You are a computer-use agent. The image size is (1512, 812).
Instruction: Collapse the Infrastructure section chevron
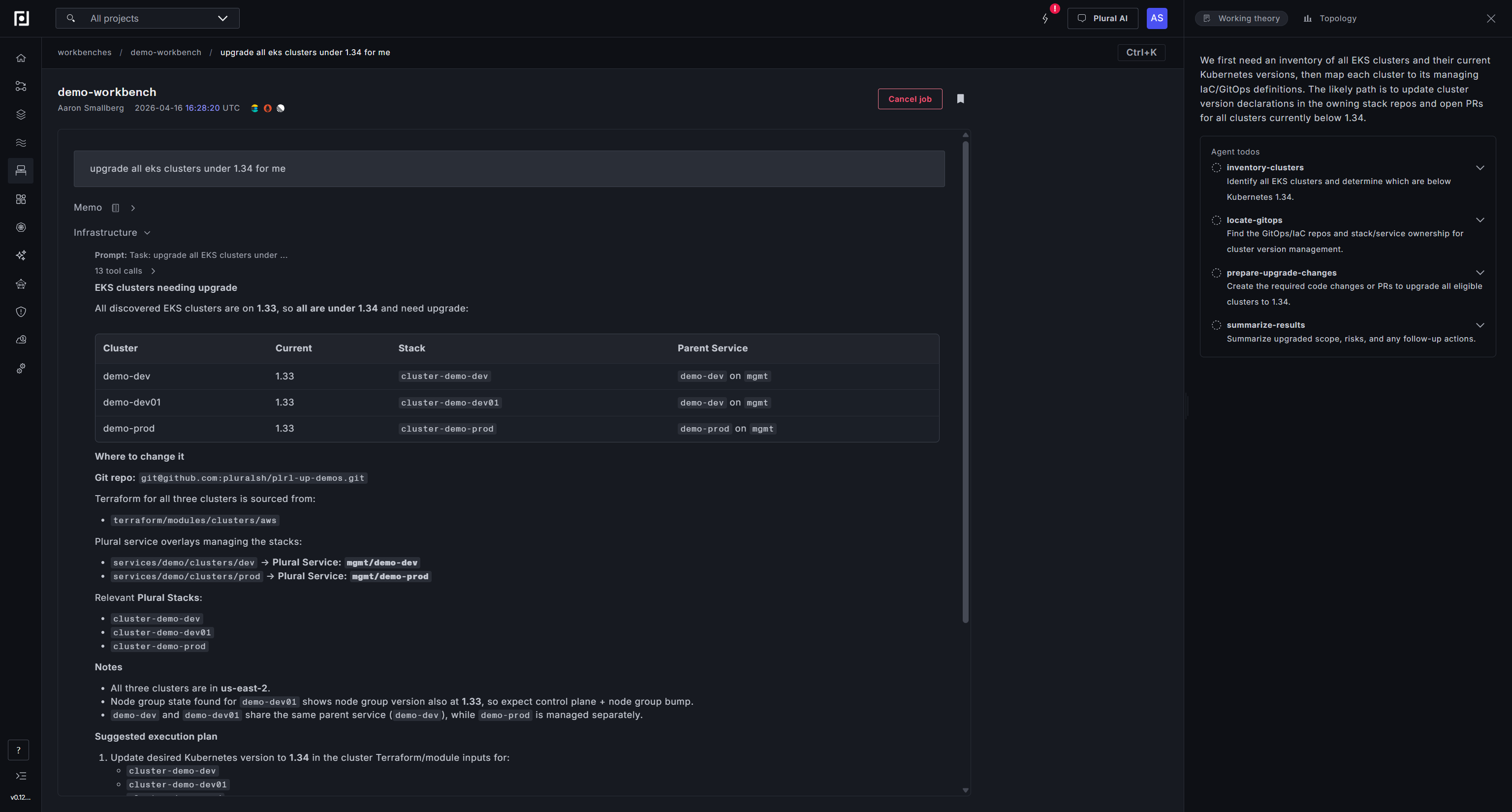pyautogui.click(x=147, y=233)
